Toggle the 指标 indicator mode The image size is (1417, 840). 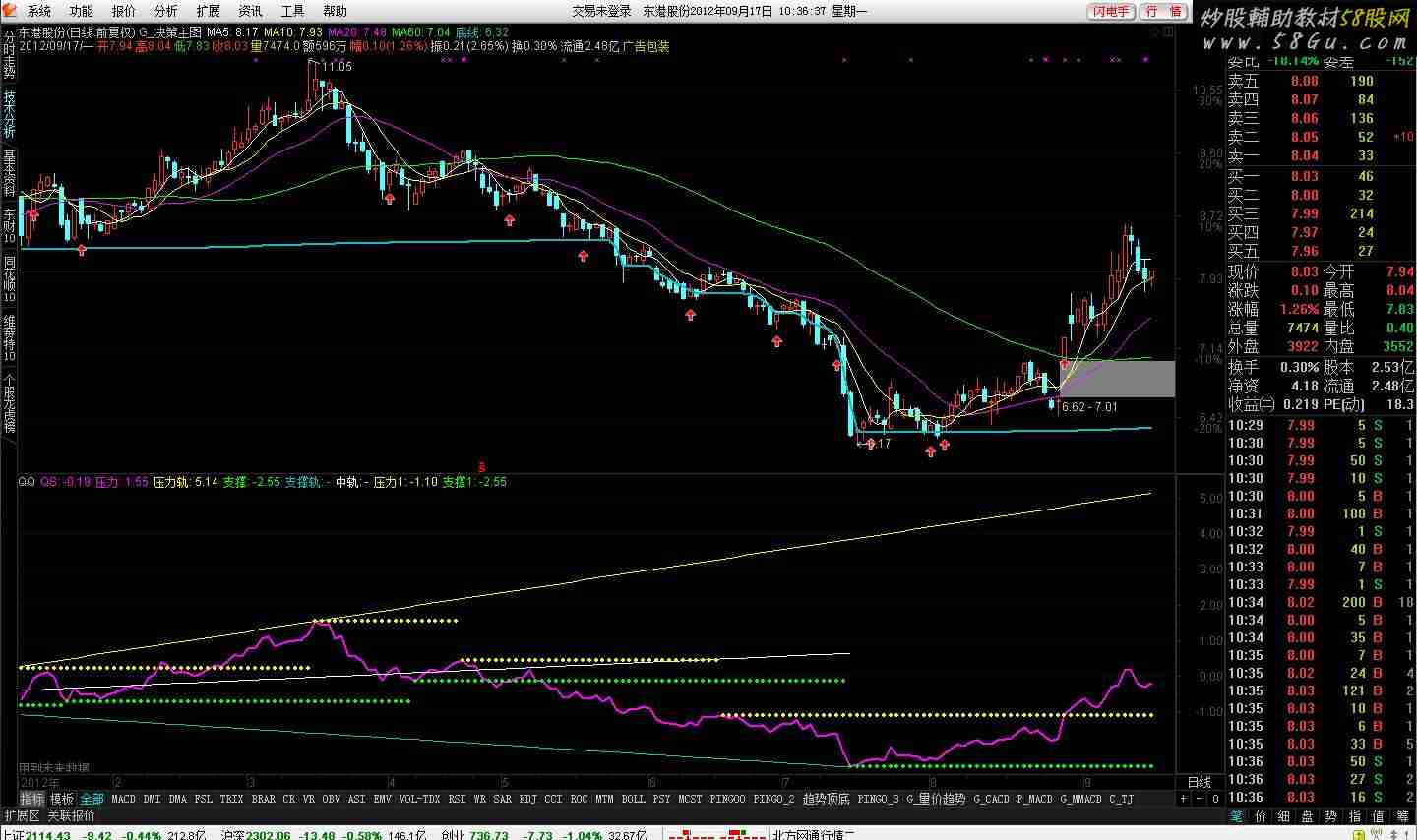click(x=32, y=799)
